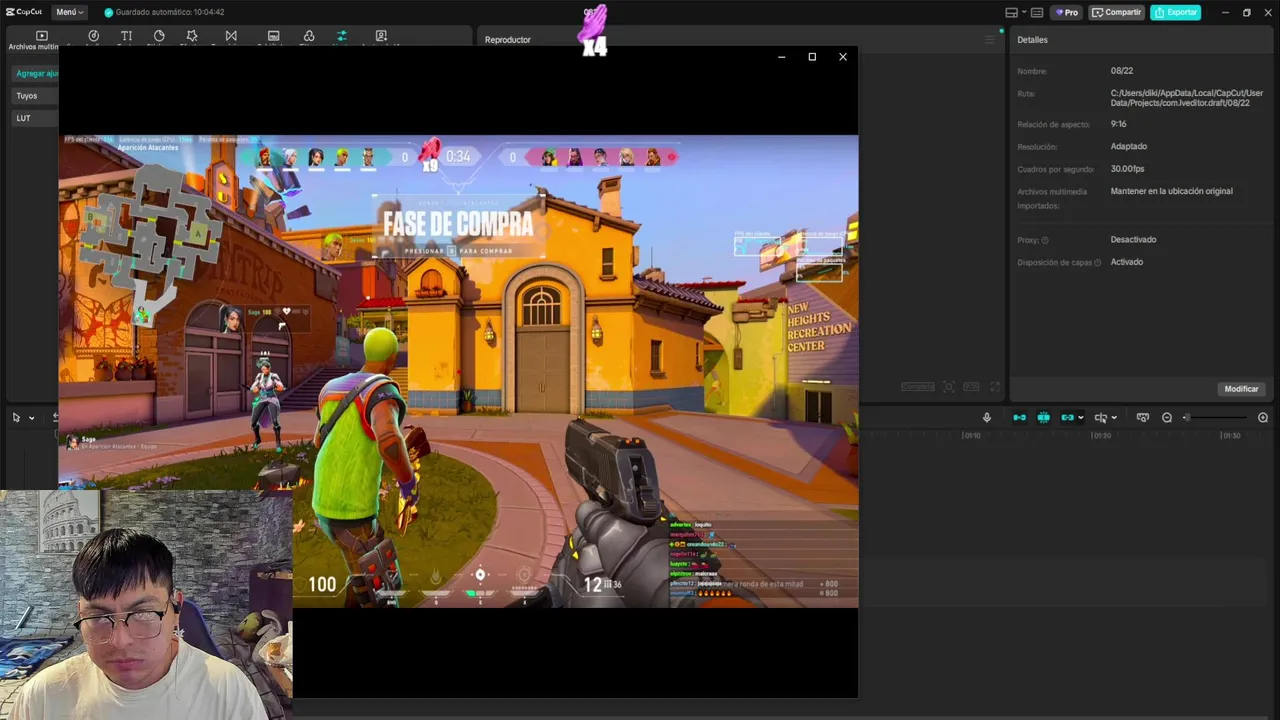Viewport: 1280px width, 720px height.
Task: Click the player scope focus icon
Action: [x=948, y=387]
